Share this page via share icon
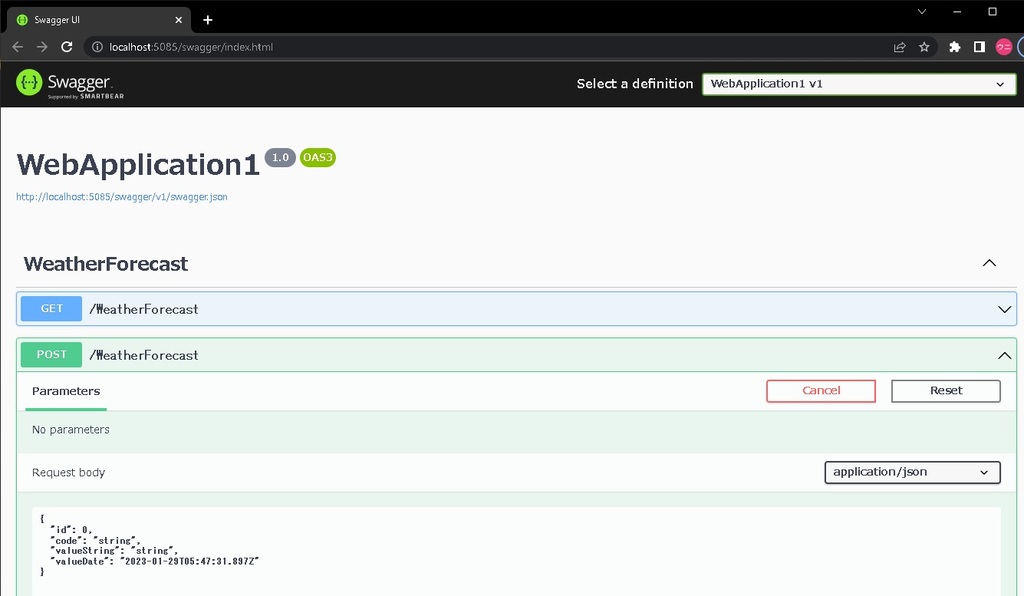 [x=899, y=47]
